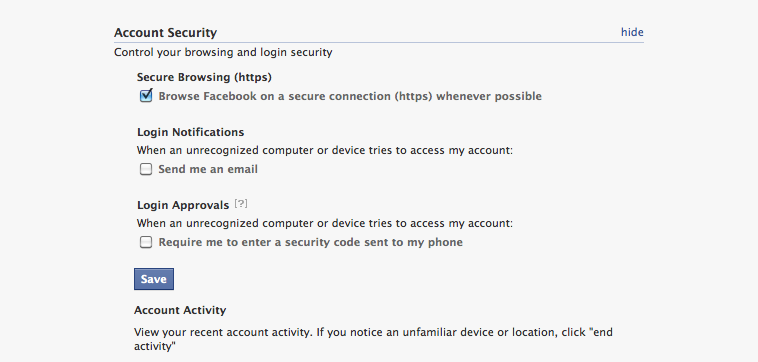Click the 'Send me an email' label text
This screenshot has width=758, height=362.
[x=208, y=169]
